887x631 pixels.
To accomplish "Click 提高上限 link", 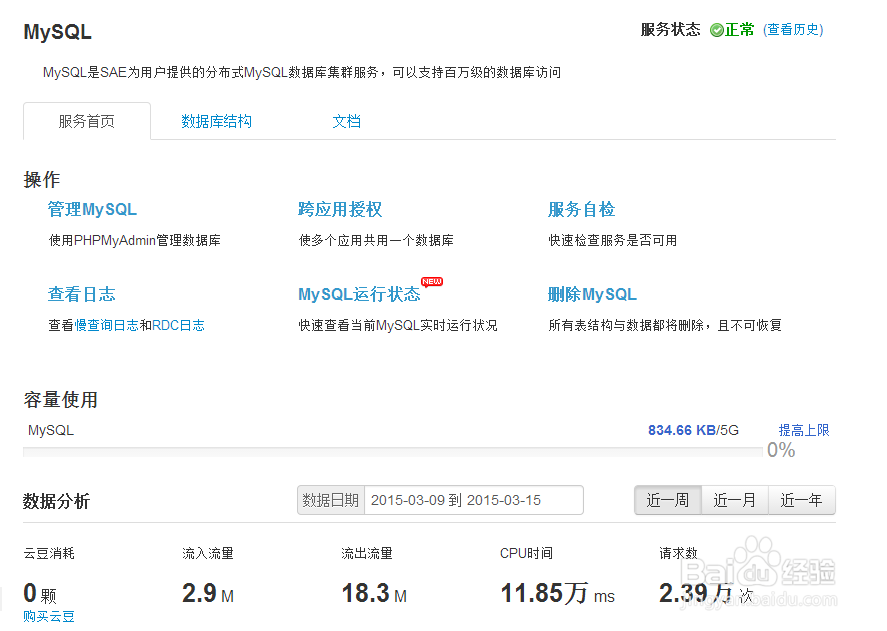I will [x=804, y=430].
